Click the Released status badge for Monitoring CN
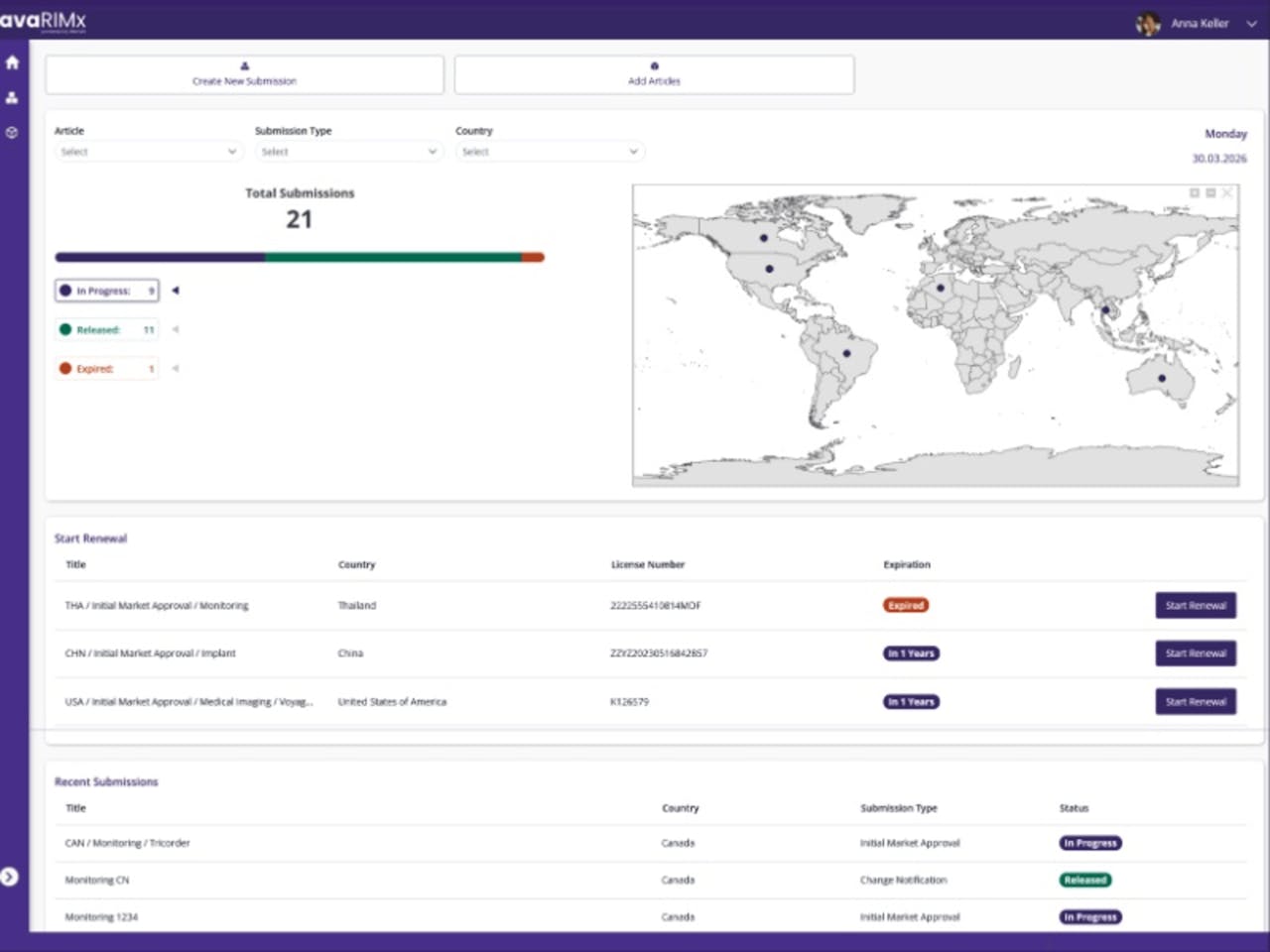 coord(1085,880)
